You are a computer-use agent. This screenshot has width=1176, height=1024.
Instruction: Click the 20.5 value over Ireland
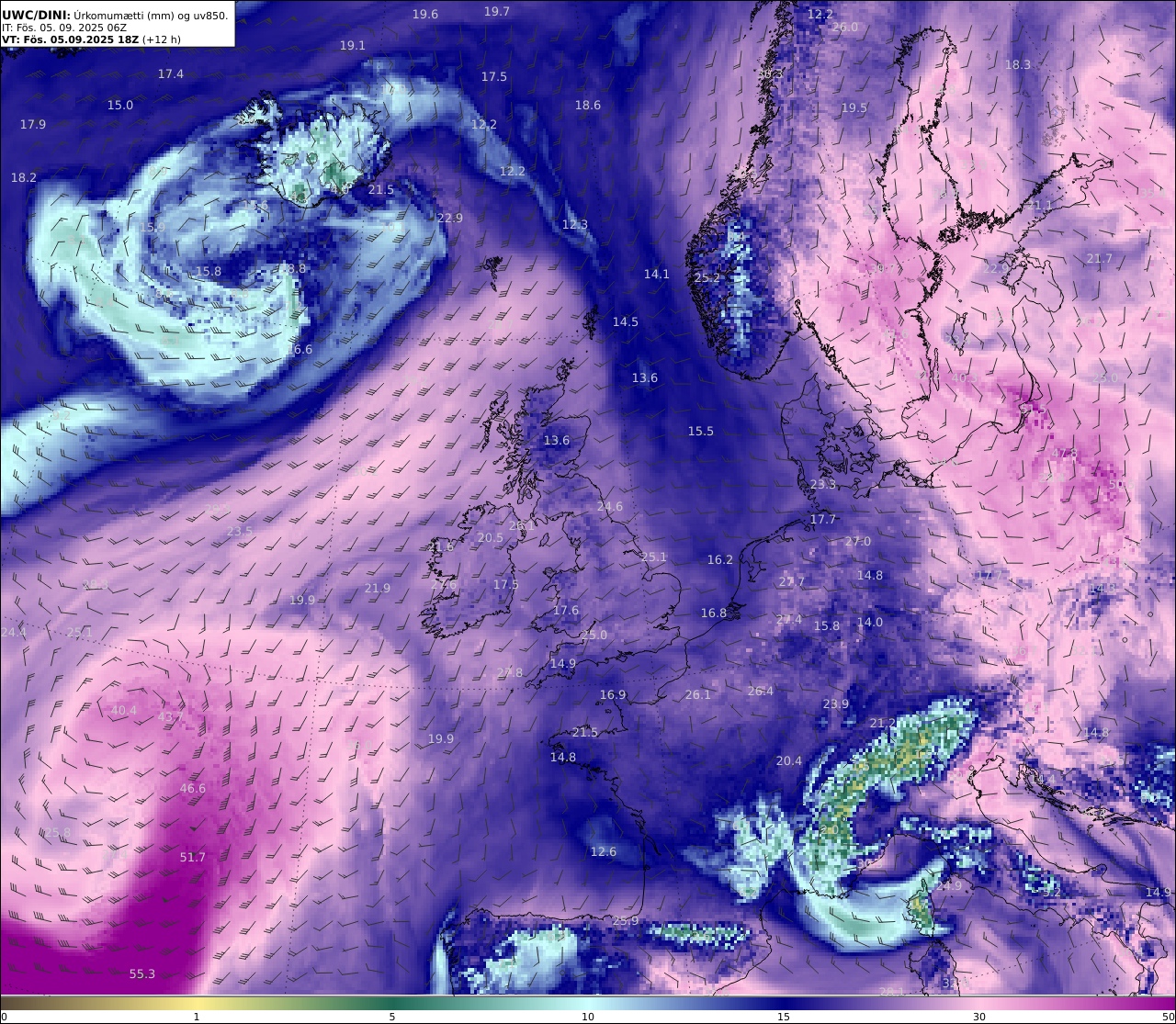click(x=490, y=538)
